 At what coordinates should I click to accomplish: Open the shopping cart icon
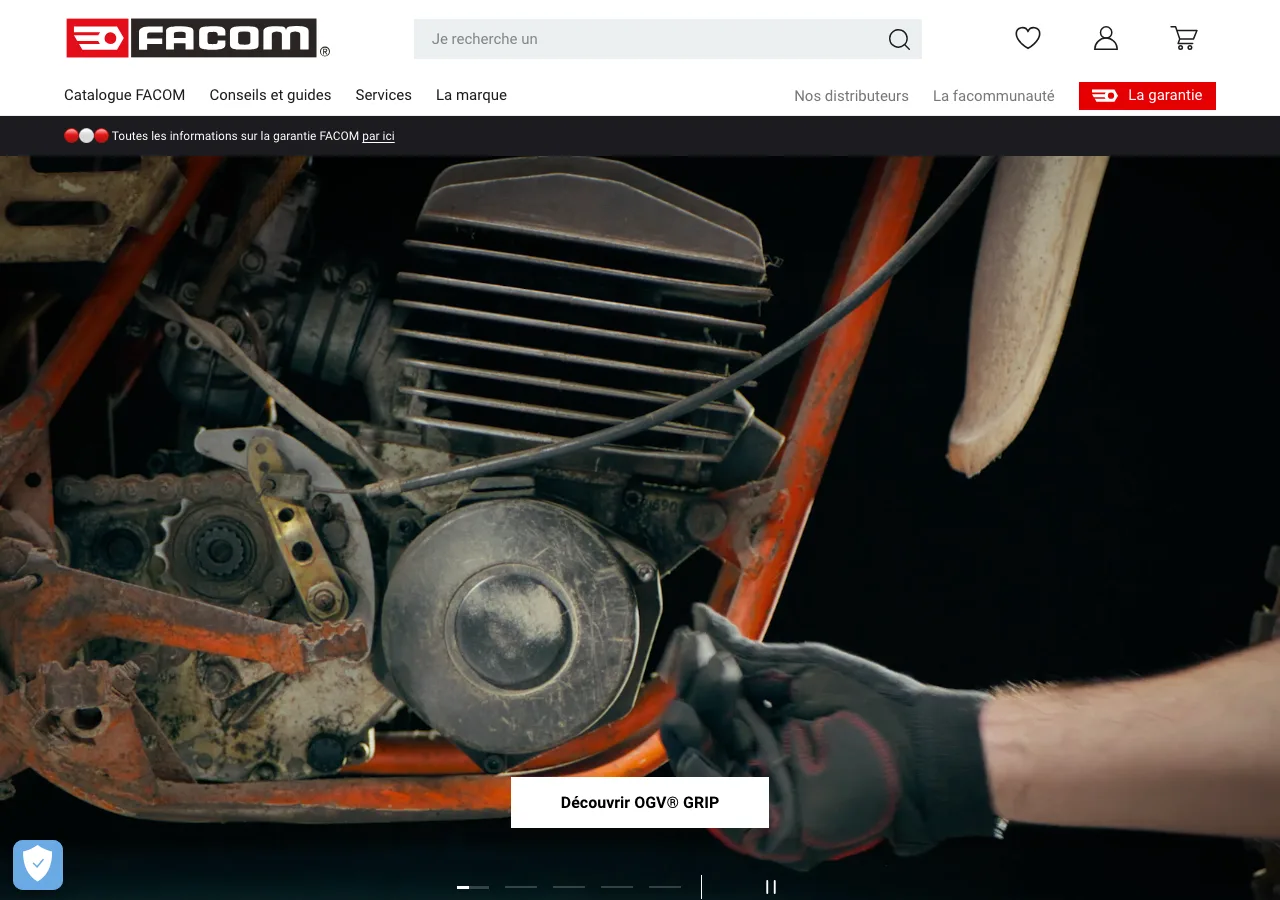[x=1184, y=38]
